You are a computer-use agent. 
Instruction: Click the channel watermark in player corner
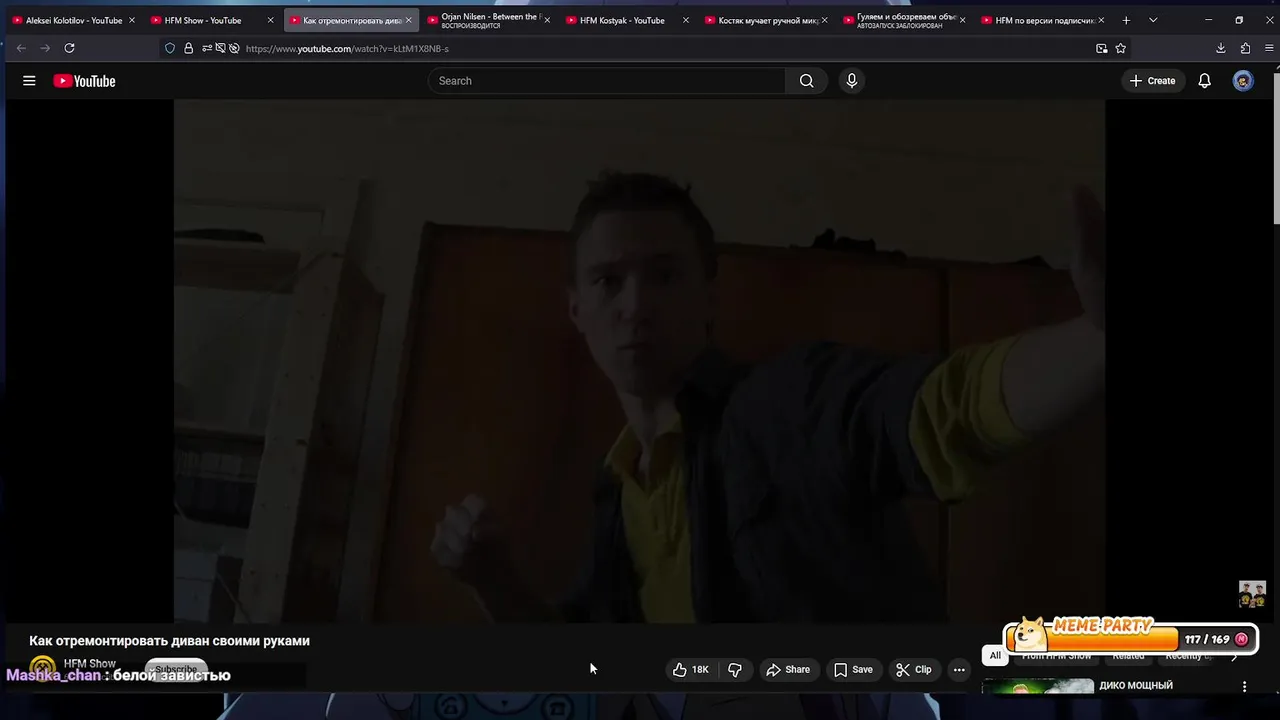tap(1252, 594)
